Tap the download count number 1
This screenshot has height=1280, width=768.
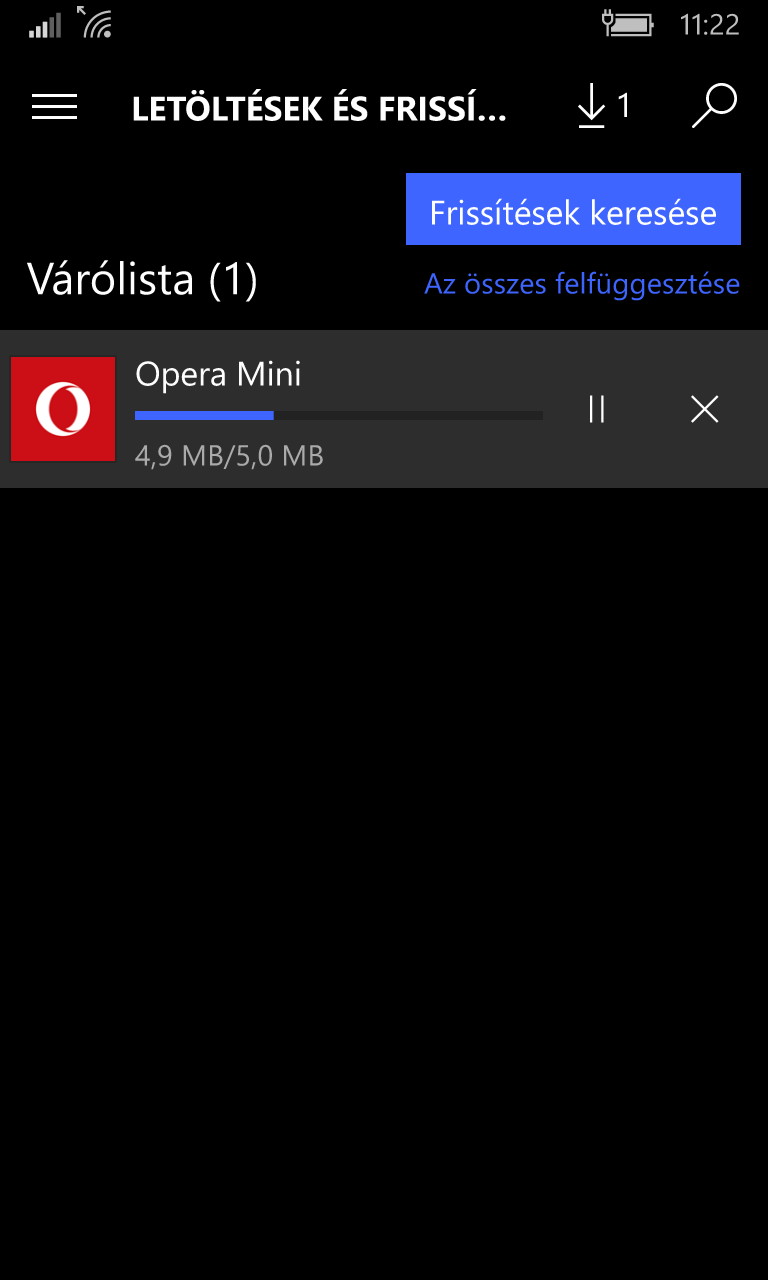click(x=624, y=105)
